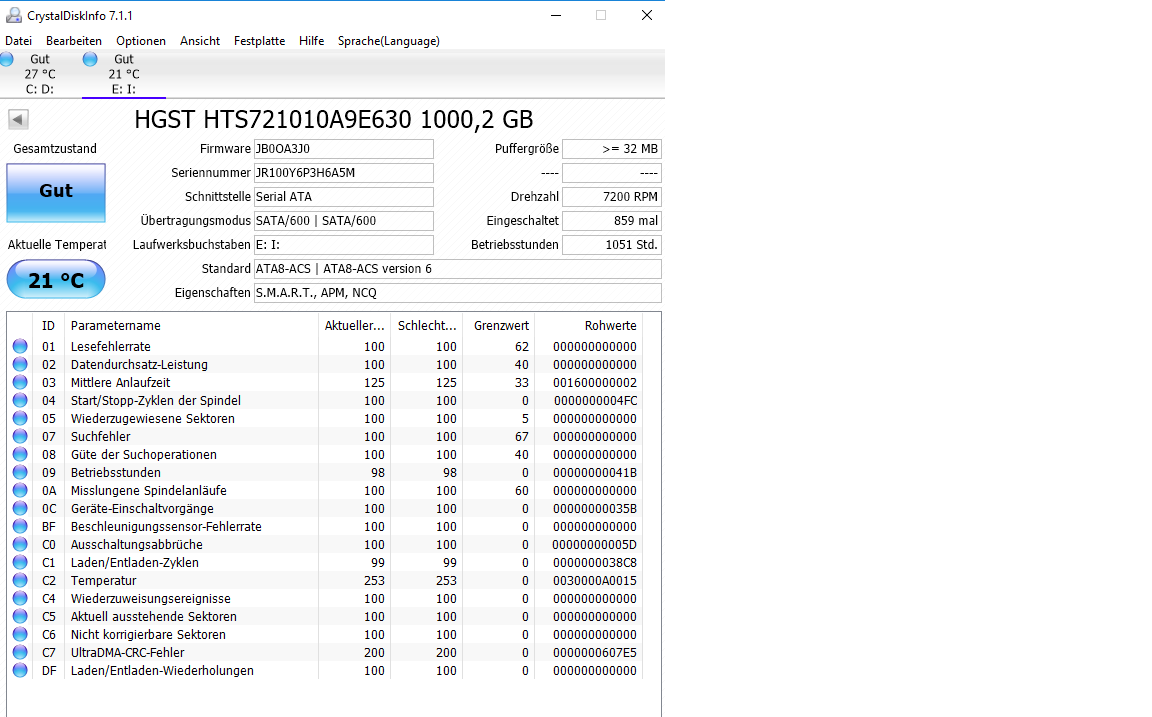Open the Hilfe menu
This screenshot has height=717, width=1152.
[312, 41]
